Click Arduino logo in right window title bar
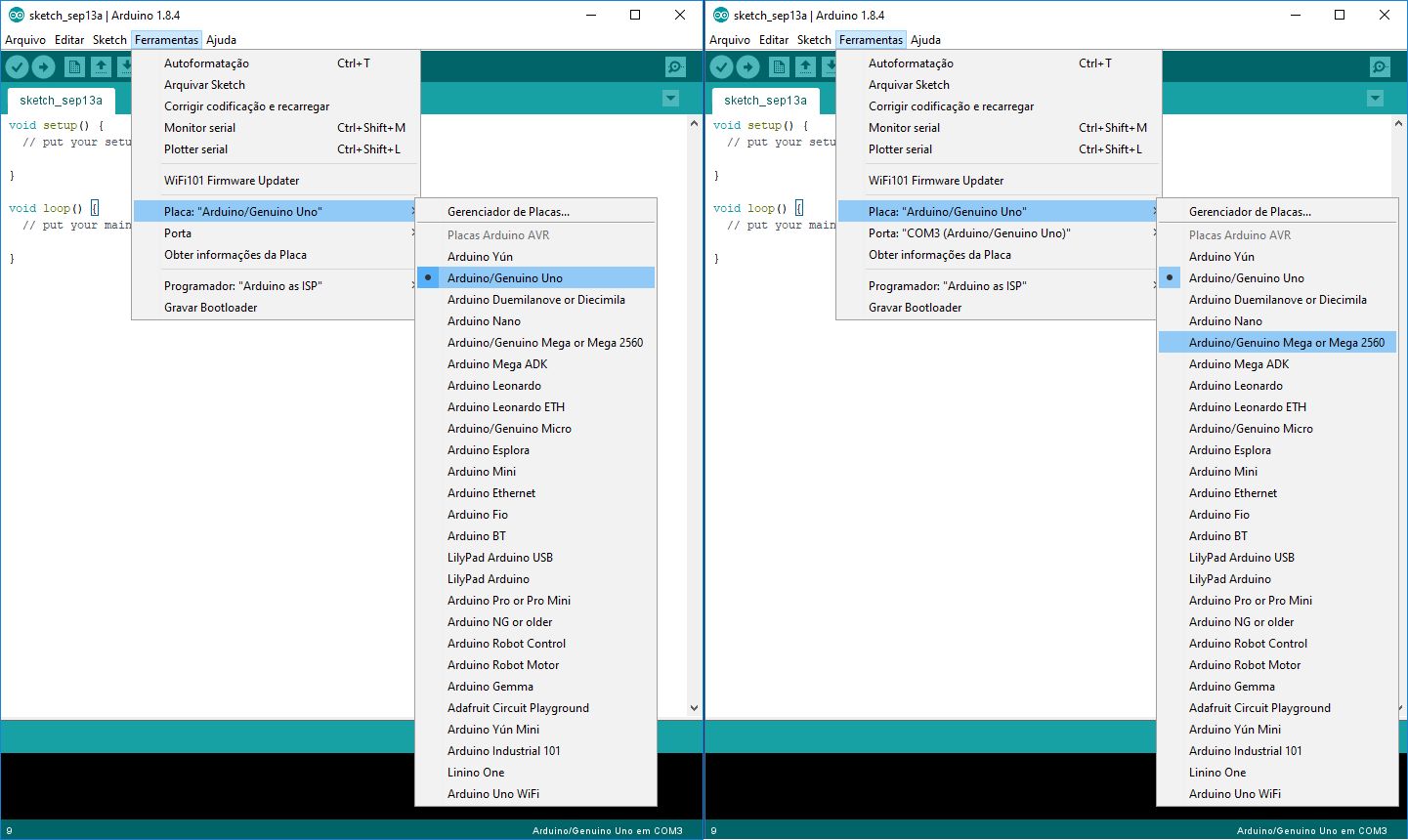This screenshot has width=1408, height=840. tap(721, 15)
